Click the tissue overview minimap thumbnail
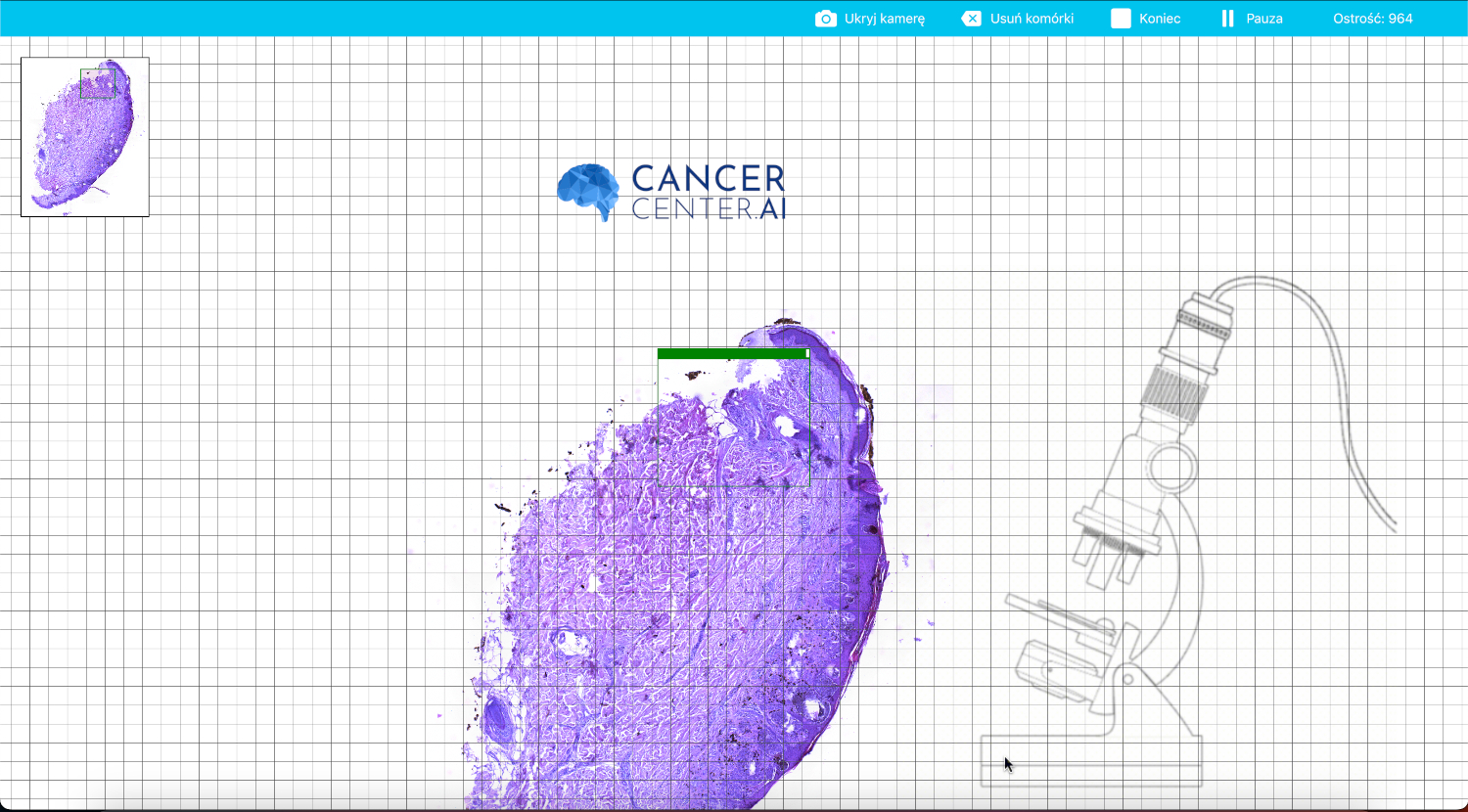Image resolution: width=1468 pixels, height=812 pixels. coord(85,137)
